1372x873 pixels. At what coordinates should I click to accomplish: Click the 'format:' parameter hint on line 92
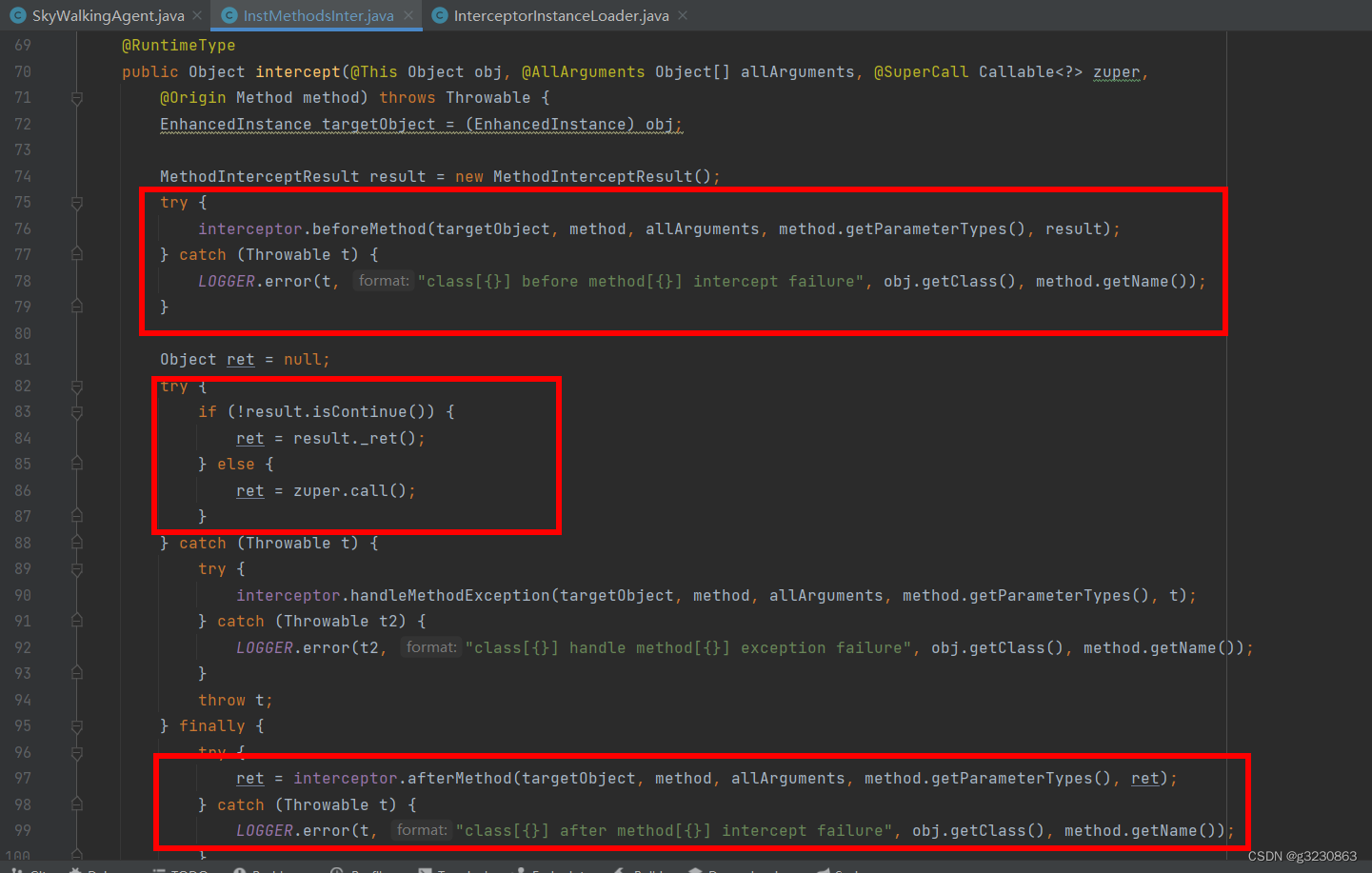coord(431,647)
